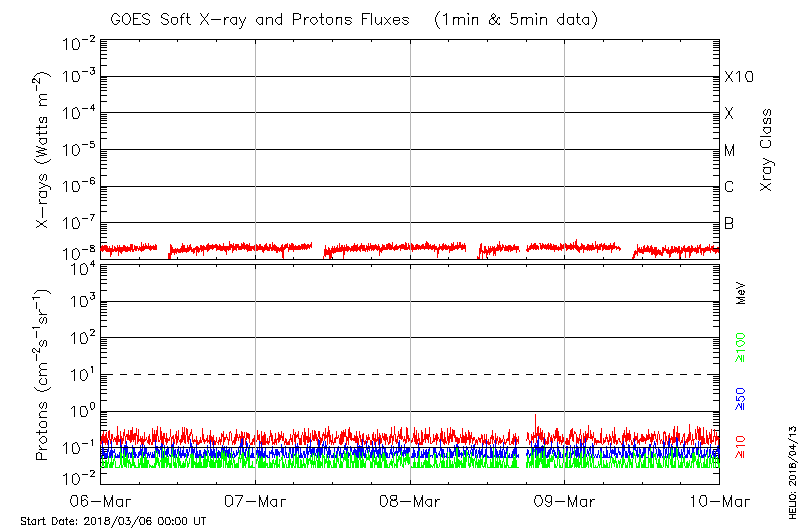The width and height of the screenshot is (800, 530).
Task: Select the C flare class label
Action: (x=729, y=187)
